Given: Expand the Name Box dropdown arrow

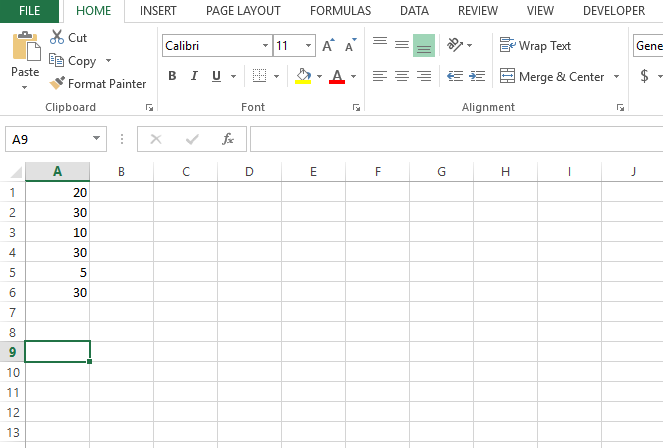Looking at the screenshot, I should click(97, 140).
